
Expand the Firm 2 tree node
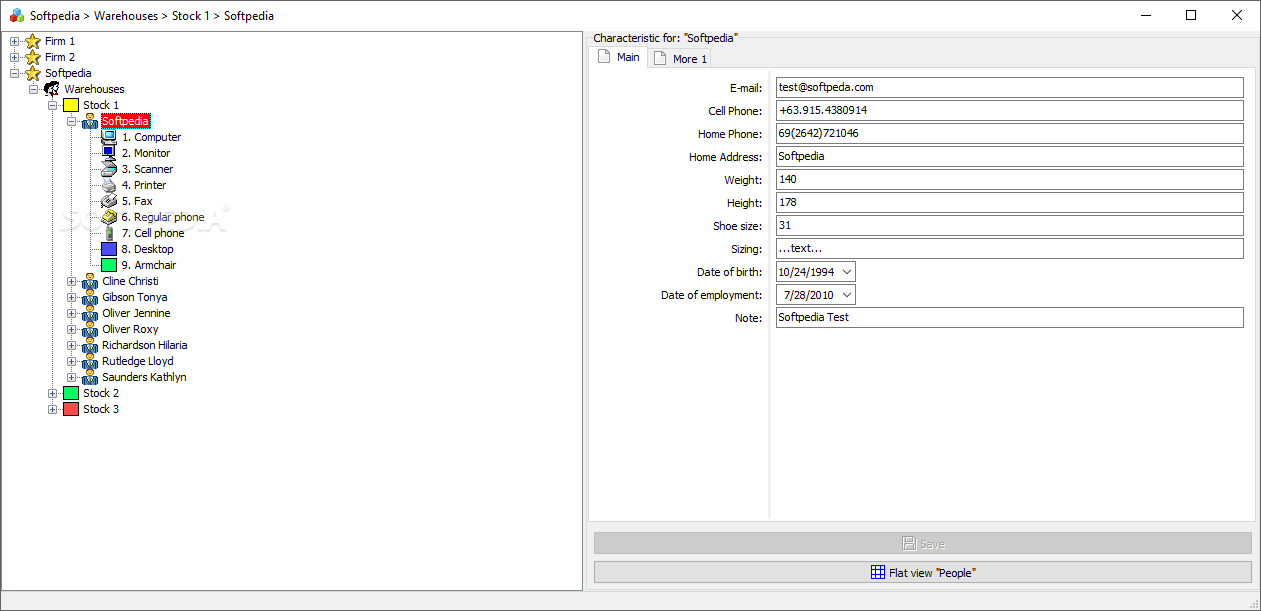click(14, 57)
